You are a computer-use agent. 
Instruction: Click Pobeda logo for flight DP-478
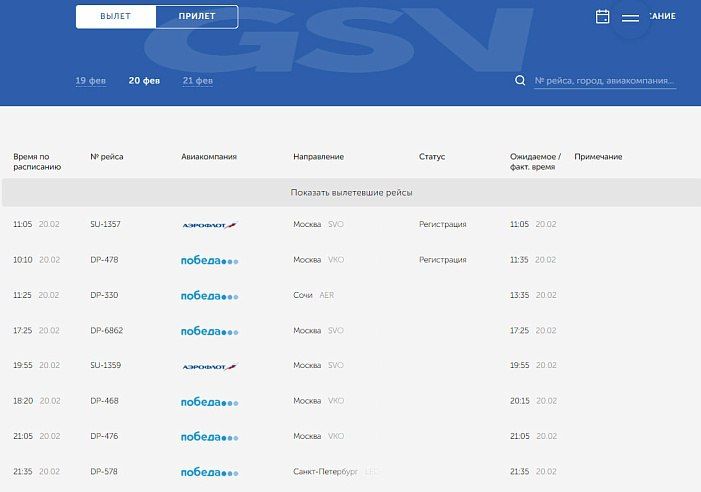point(209,260)
